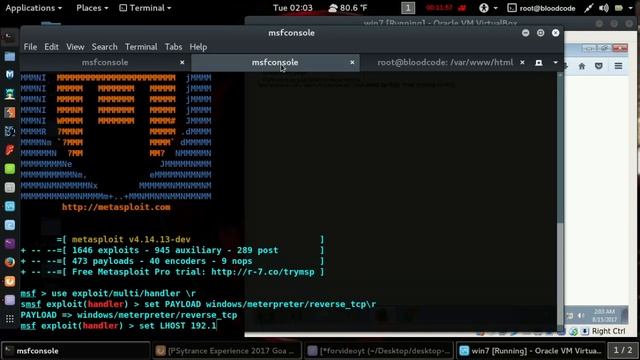Click the volume speaker icon in top bar
Viewport: 640px width, 360px height.
[604, 8]
